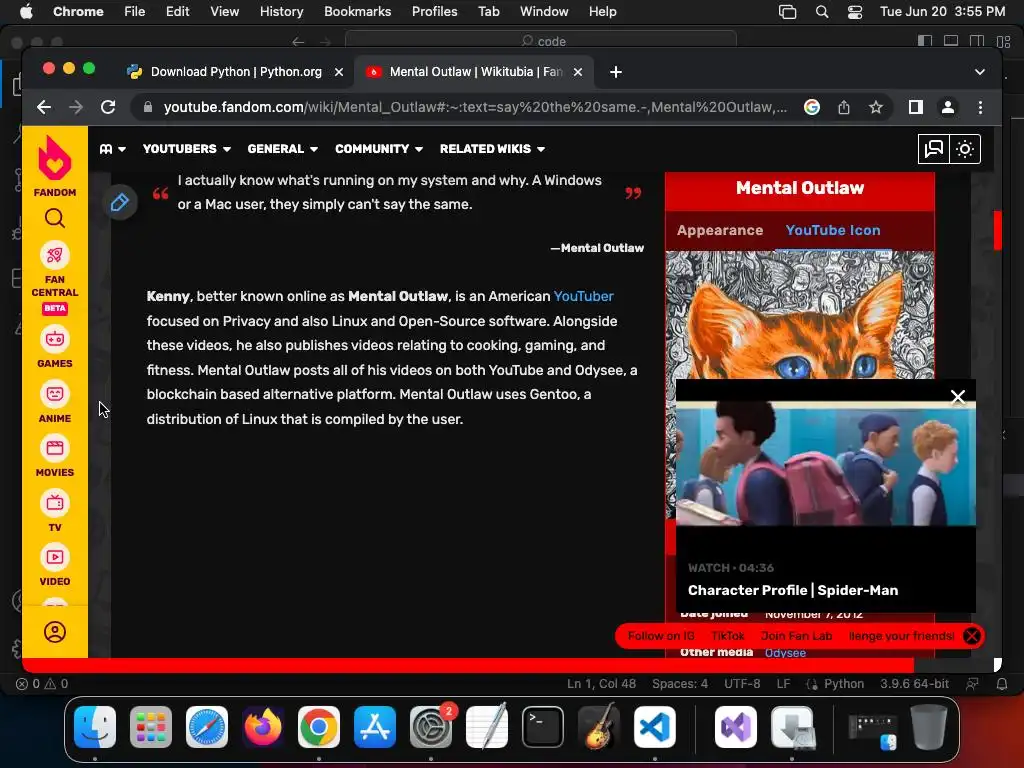The width and height of the screenshot is (1024, 768).
Task: Open the Anime sidebar icon
Action: click(x=55, y=394)
